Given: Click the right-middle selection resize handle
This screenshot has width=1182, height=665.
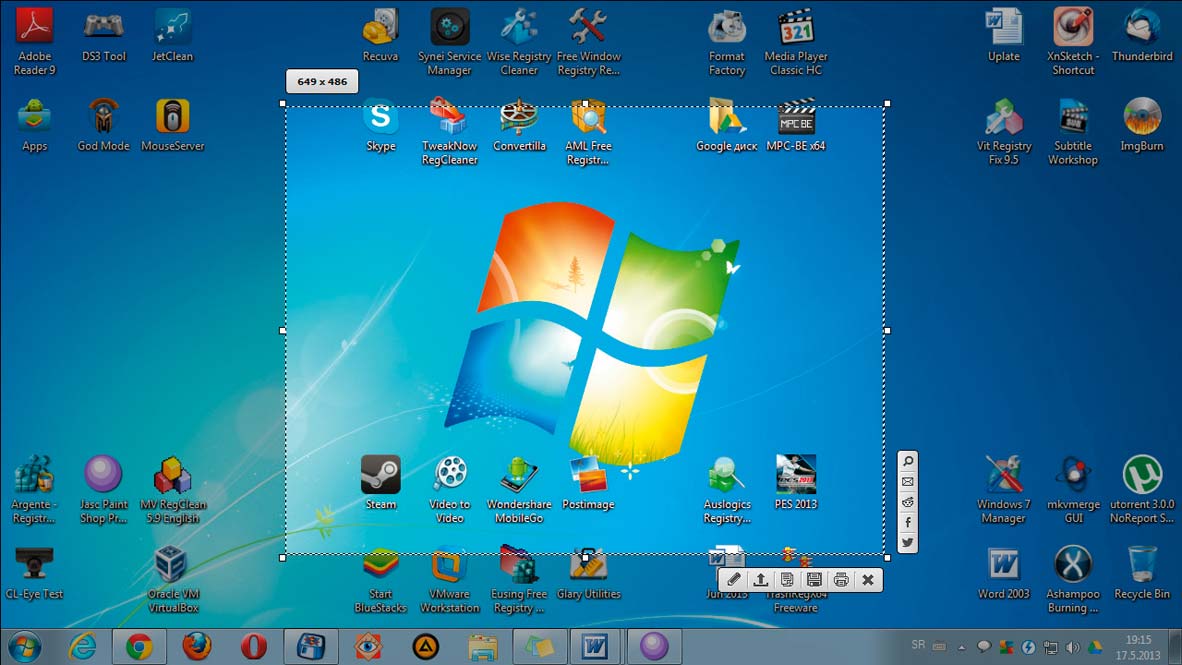Looking at the screenshot, I should coord(887,330).
